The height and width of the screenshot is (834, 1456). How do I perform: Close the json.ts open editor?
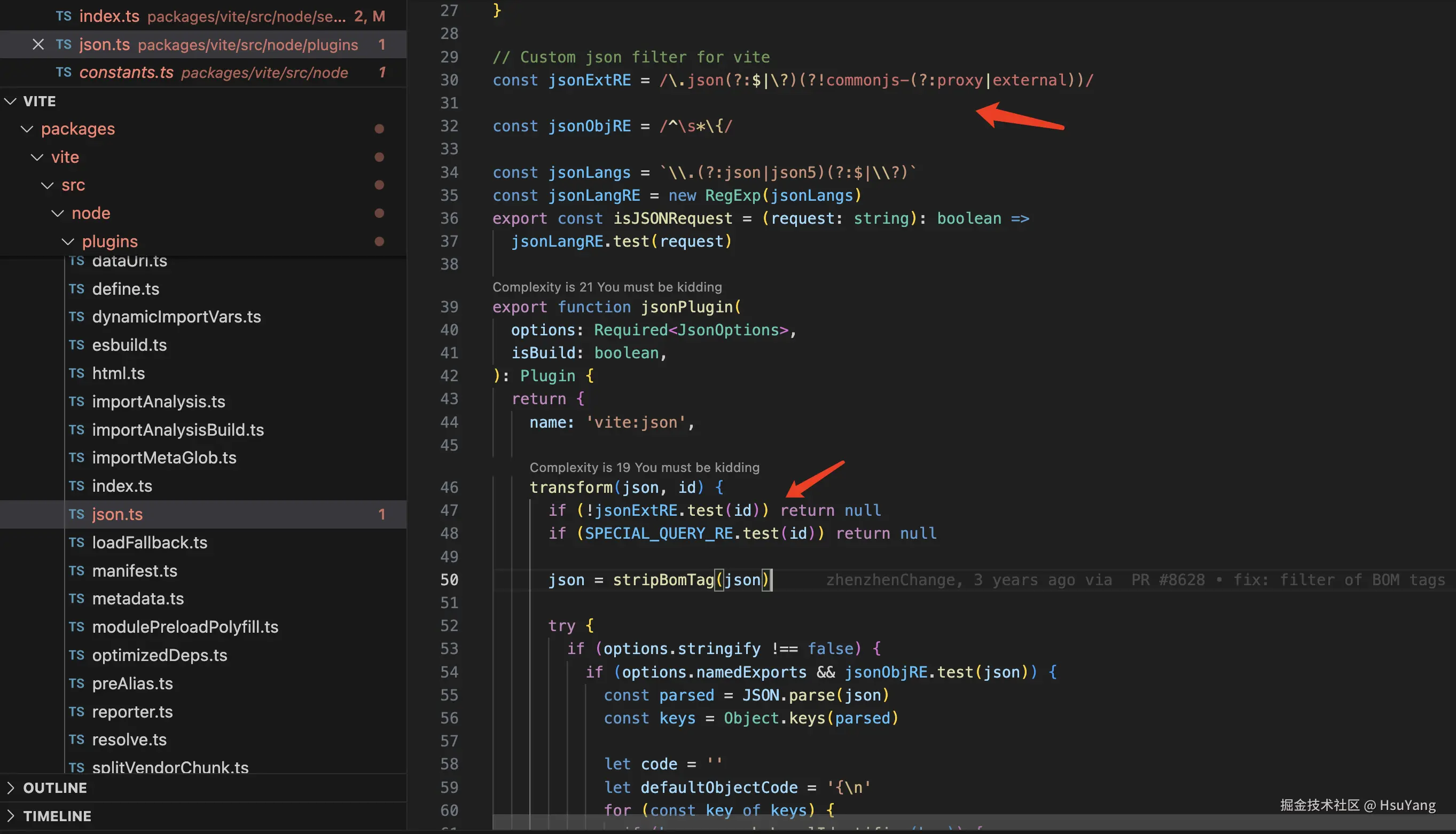coord(38,44)
